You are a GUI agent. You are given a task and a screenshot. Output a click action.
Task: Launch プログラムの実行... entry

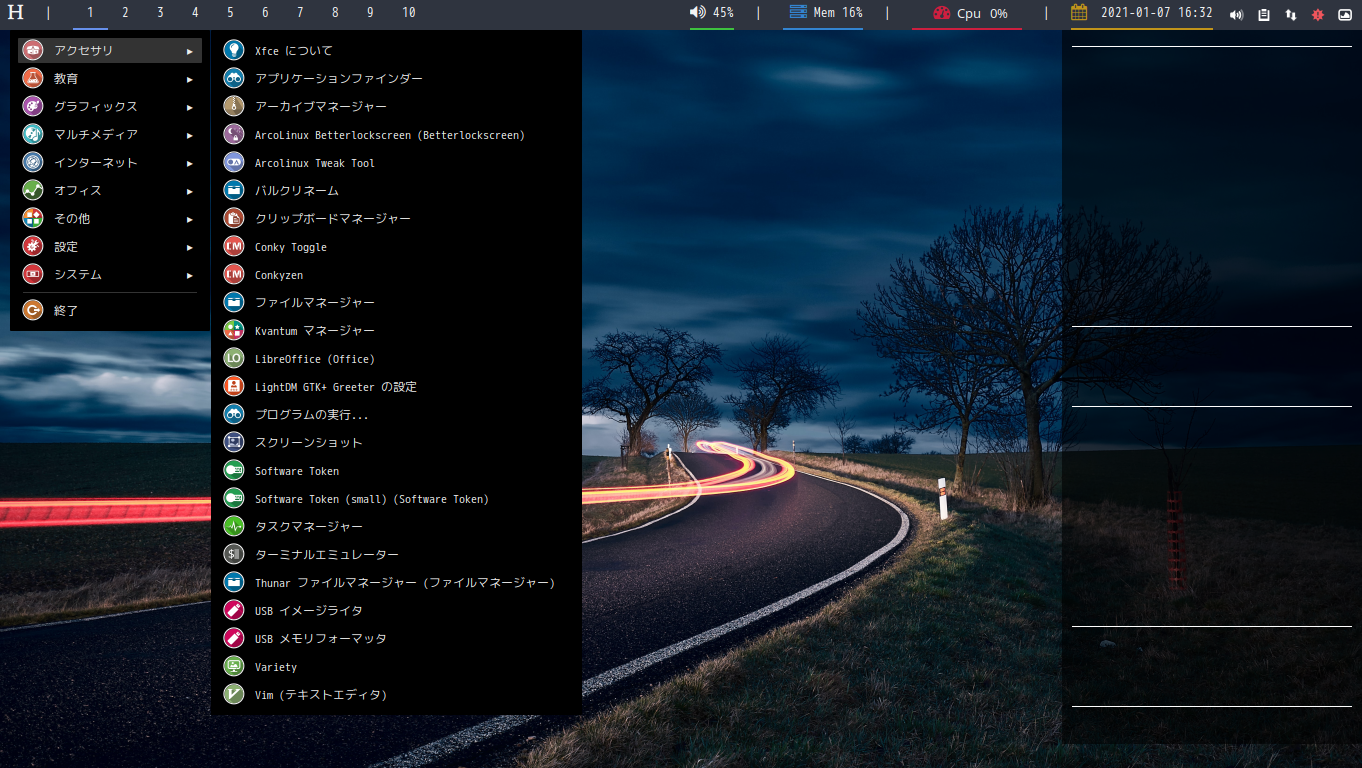tap(396, 414)
